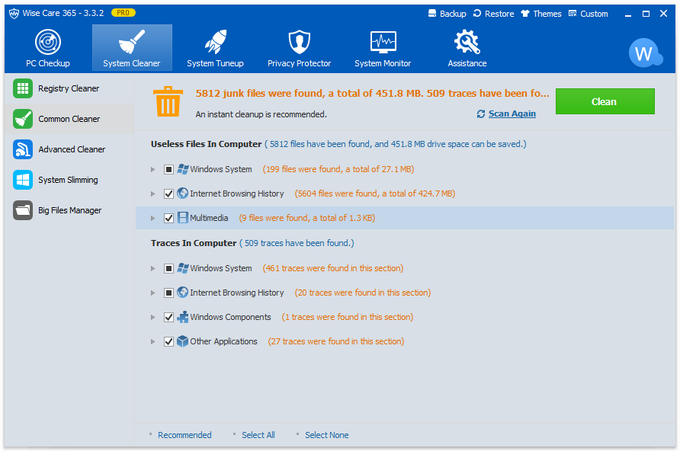This screenshot has height=451, width=680.
Task: Click the Wise Care 365 shield logo
Action: (x=14, y=13)
